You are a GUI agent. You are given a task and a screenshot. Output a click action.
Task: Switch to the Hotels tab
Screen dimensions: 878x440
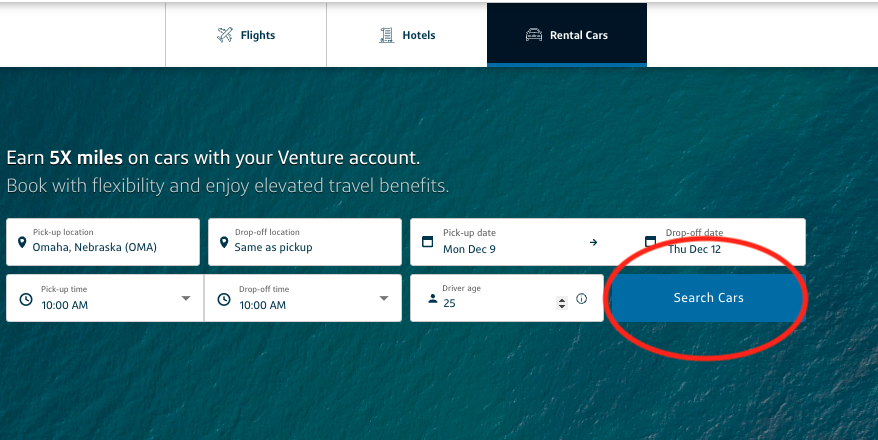click(407, 35)
